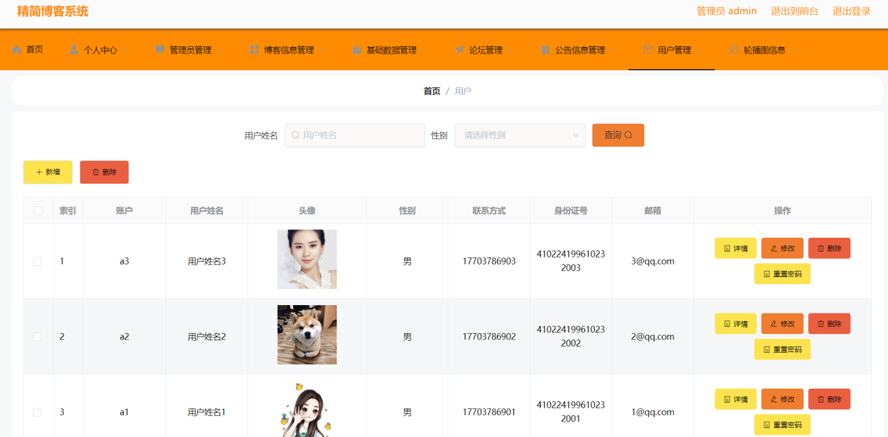Expand the 公告信息管理 menu arrow
888x437 pixels.
(614, 50)
